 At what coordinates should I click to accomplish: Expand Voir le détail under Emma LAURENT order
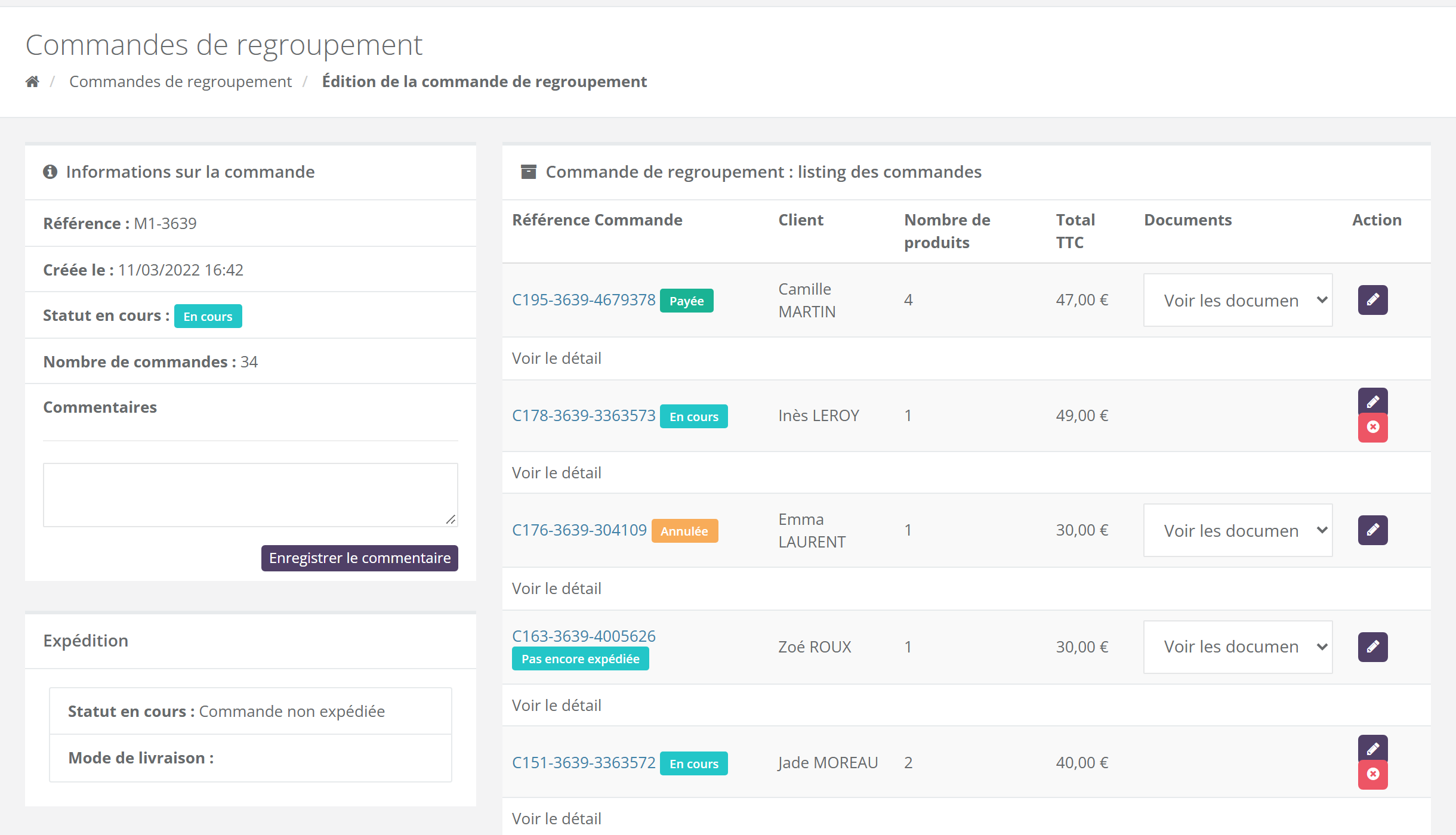pyautogui.click(x=557, y=589)
